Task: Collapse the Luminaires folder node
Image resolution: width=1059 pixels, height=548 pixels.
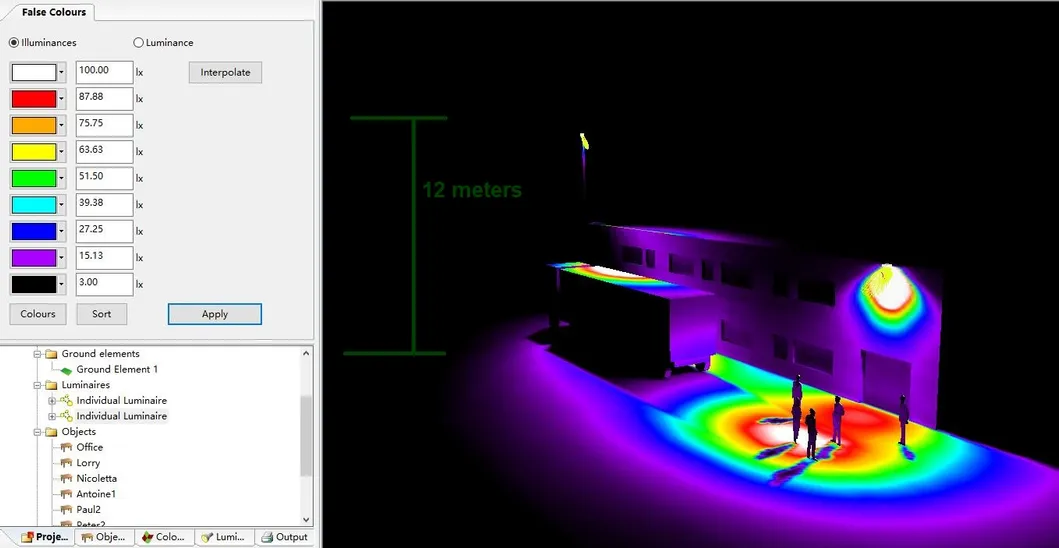Action: (x=38, y=385)
